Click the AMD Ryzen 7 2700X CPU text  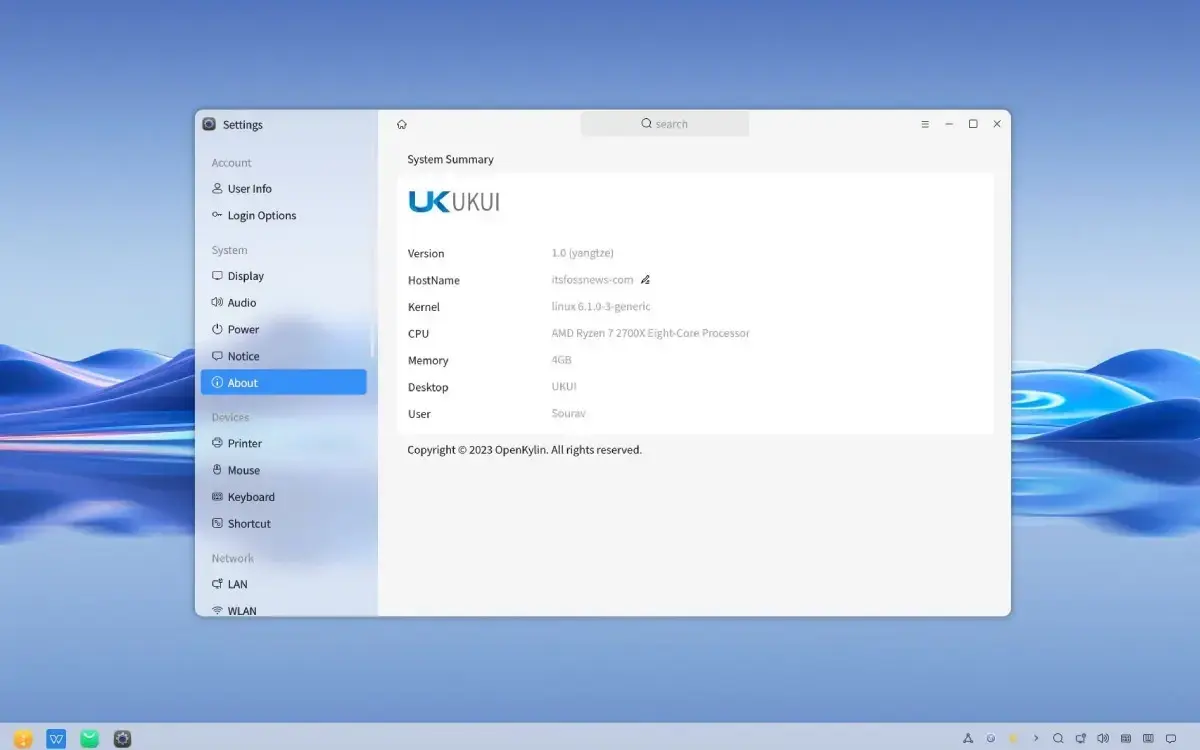point(650,333)
